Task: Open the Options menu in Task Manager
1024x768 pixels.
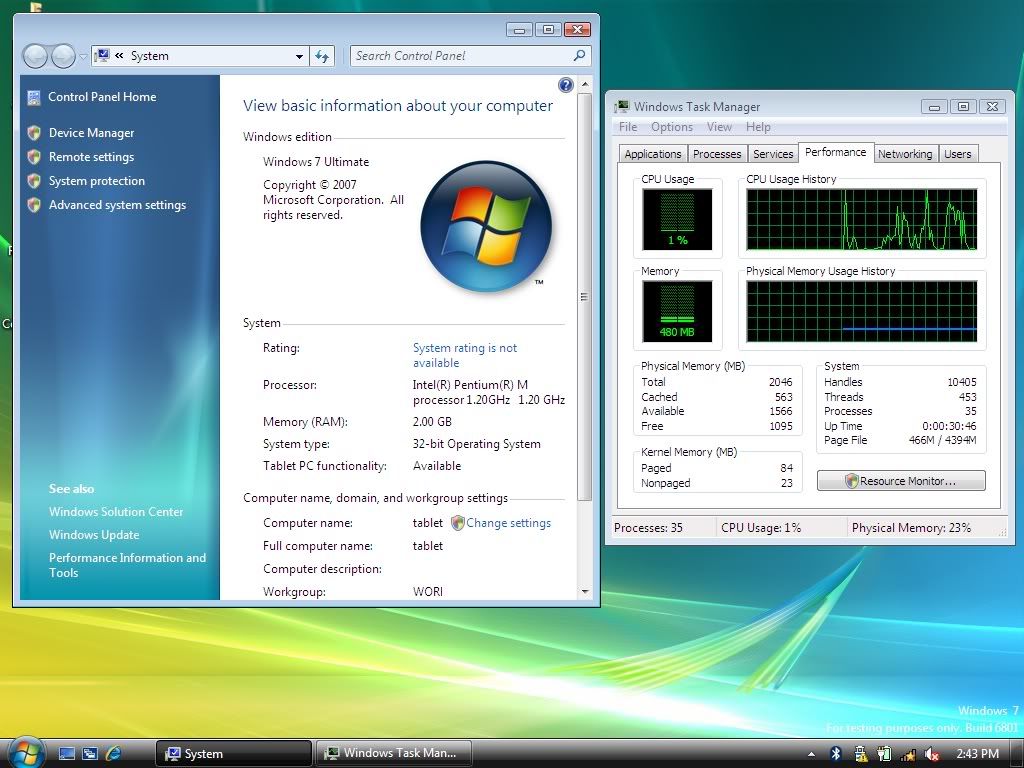Action: [671, 127]
